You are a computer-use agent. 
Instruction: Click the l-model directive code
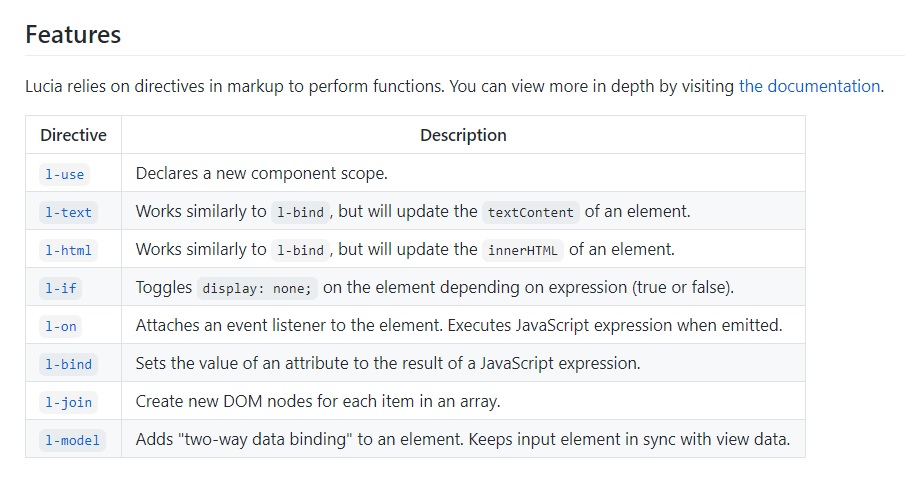click(x=72, y=440)
